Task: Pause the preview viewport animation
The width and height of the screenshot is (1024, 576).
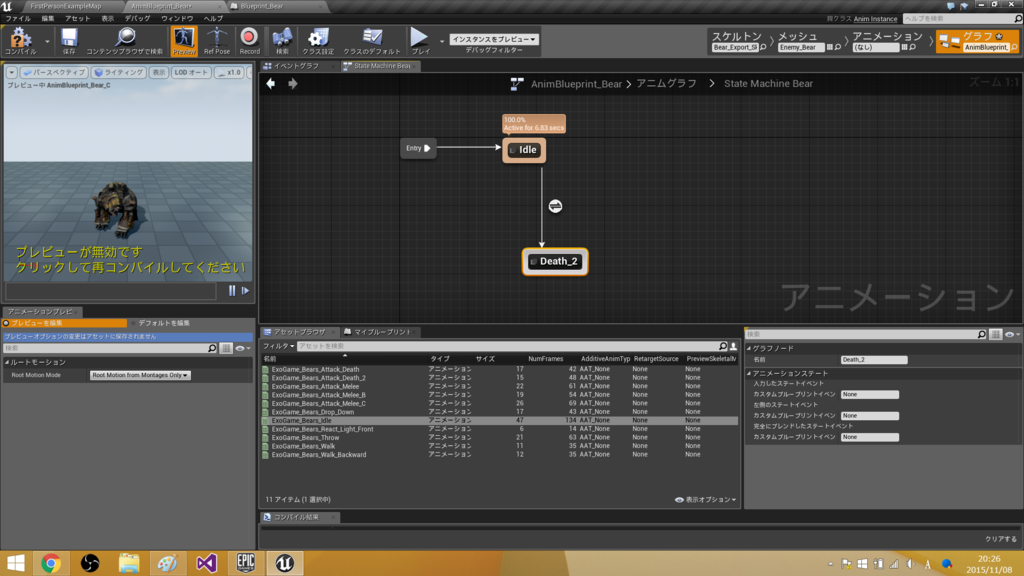Action: [x=232, y=291]
